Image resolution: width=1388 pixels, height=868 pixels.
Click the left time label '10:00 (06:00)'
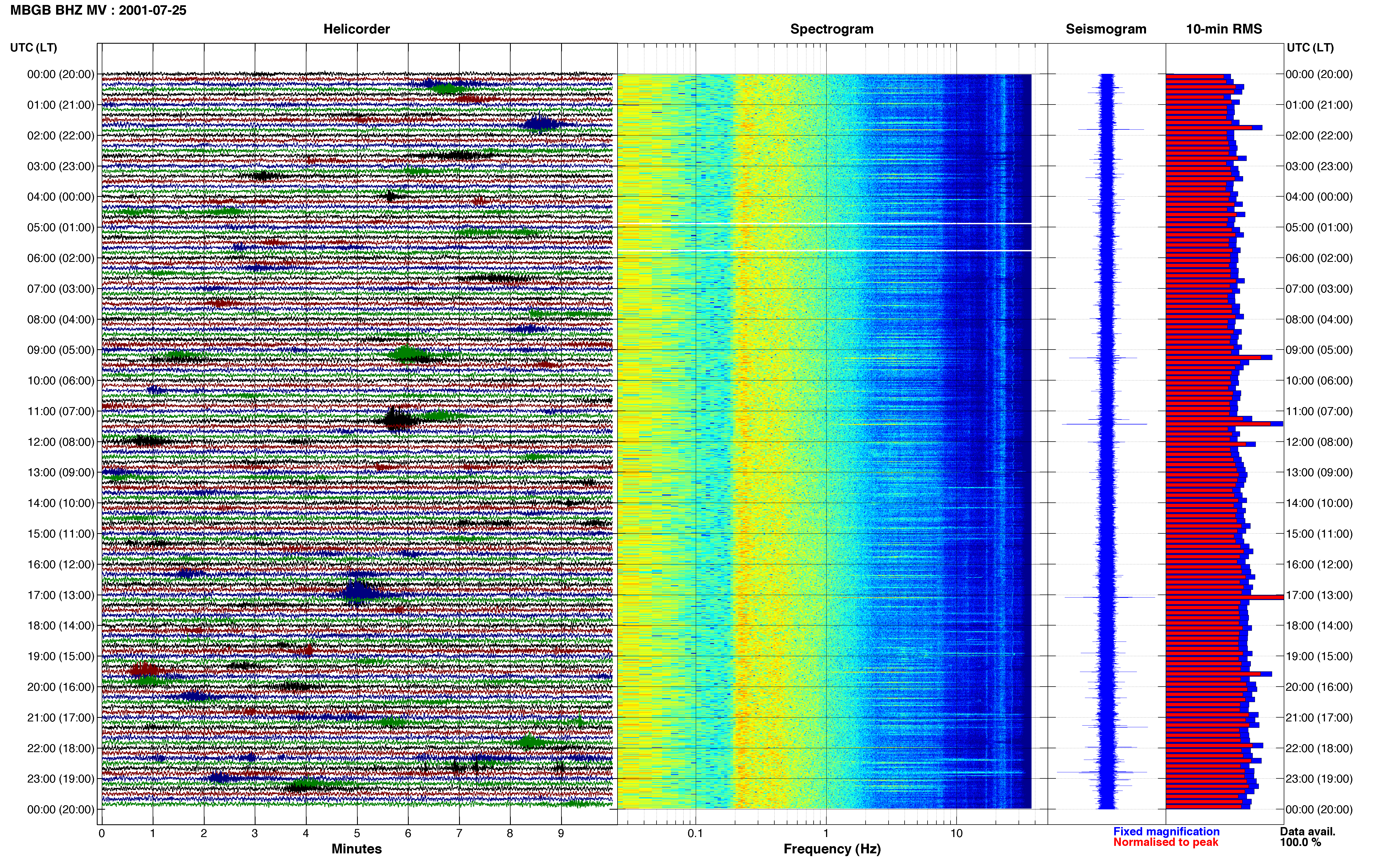tap(61, 380)
